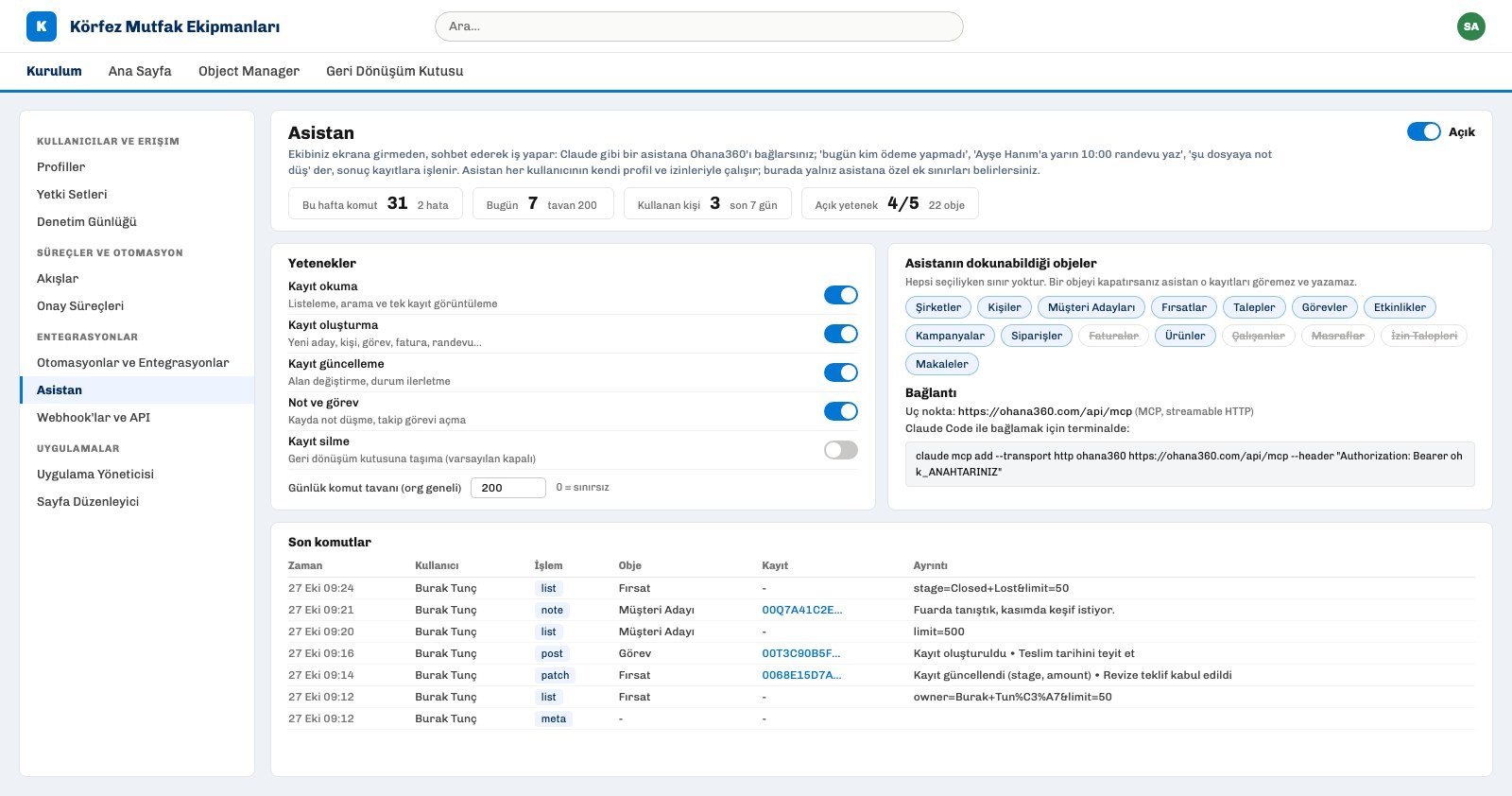
Task: Open record link 00Q7A41C2E
Action: 802,610
